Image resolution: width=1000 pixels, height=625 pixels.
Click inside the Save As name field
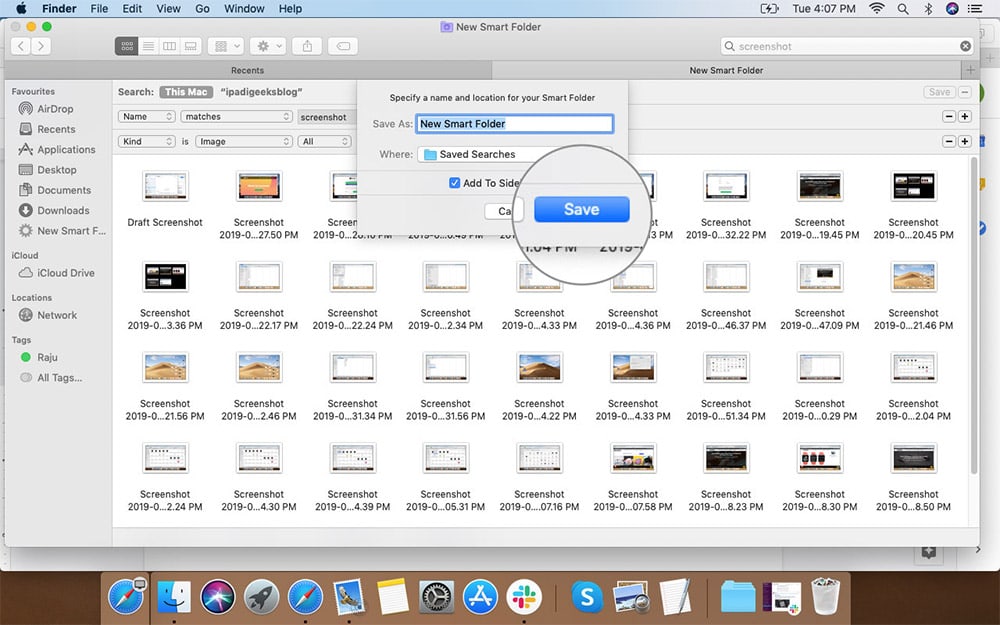[514, 123]
